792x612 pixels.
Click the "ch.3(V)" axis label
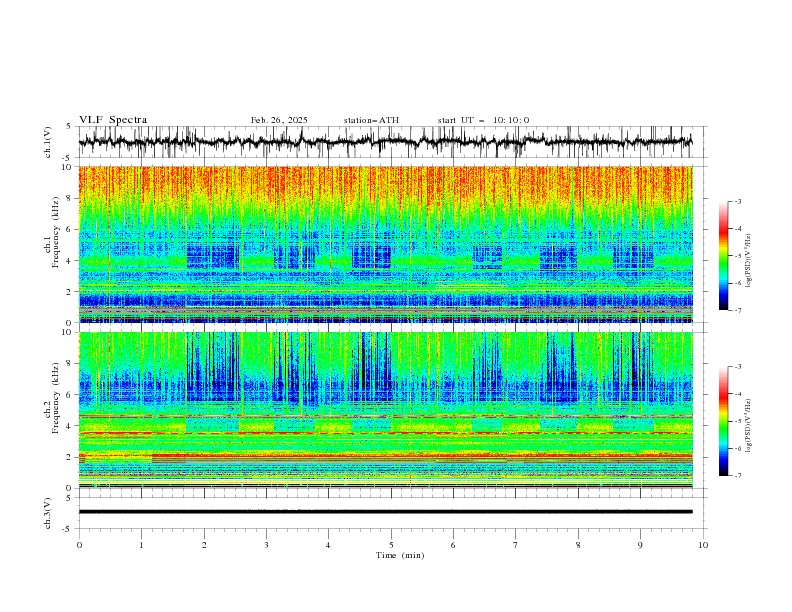pos(48,513)
